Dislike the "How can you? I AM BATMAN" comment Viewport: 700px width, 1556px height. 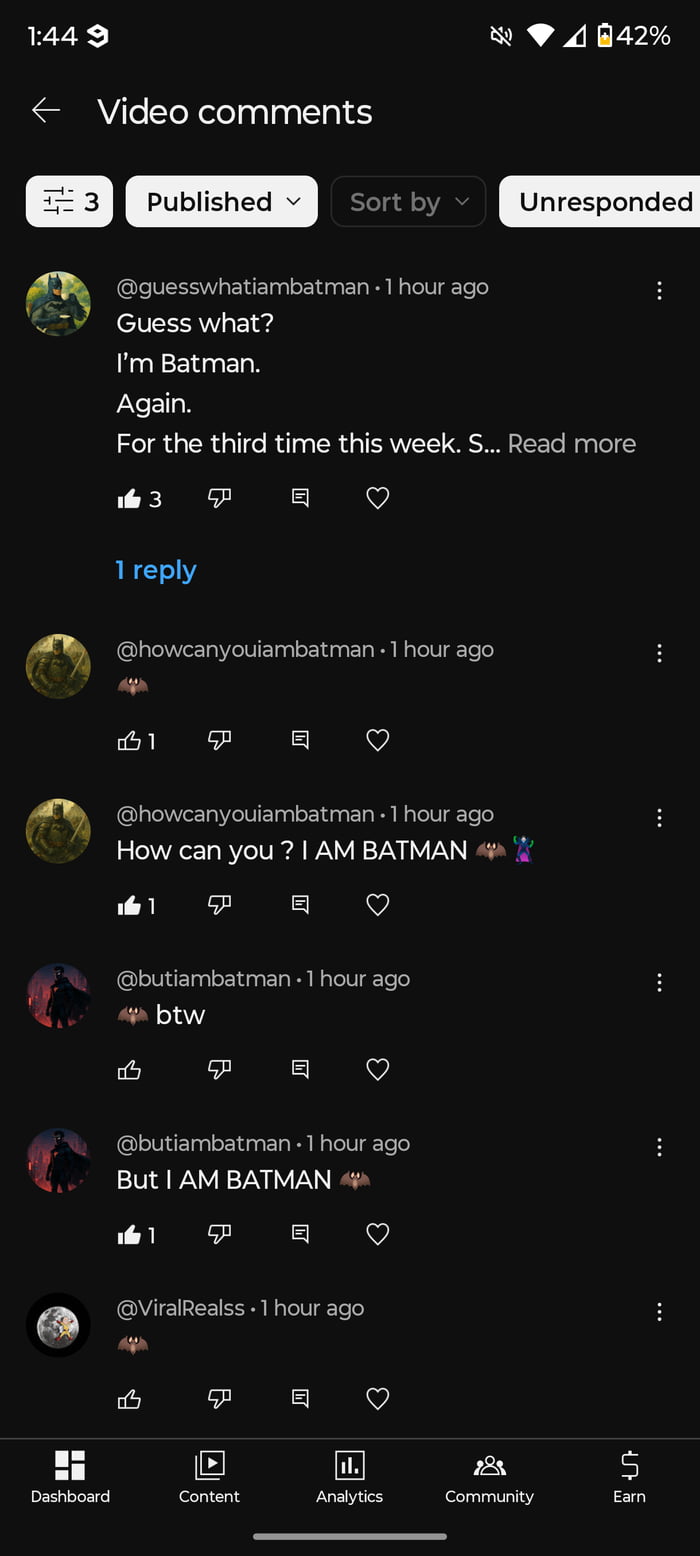(x=219, y=904)
